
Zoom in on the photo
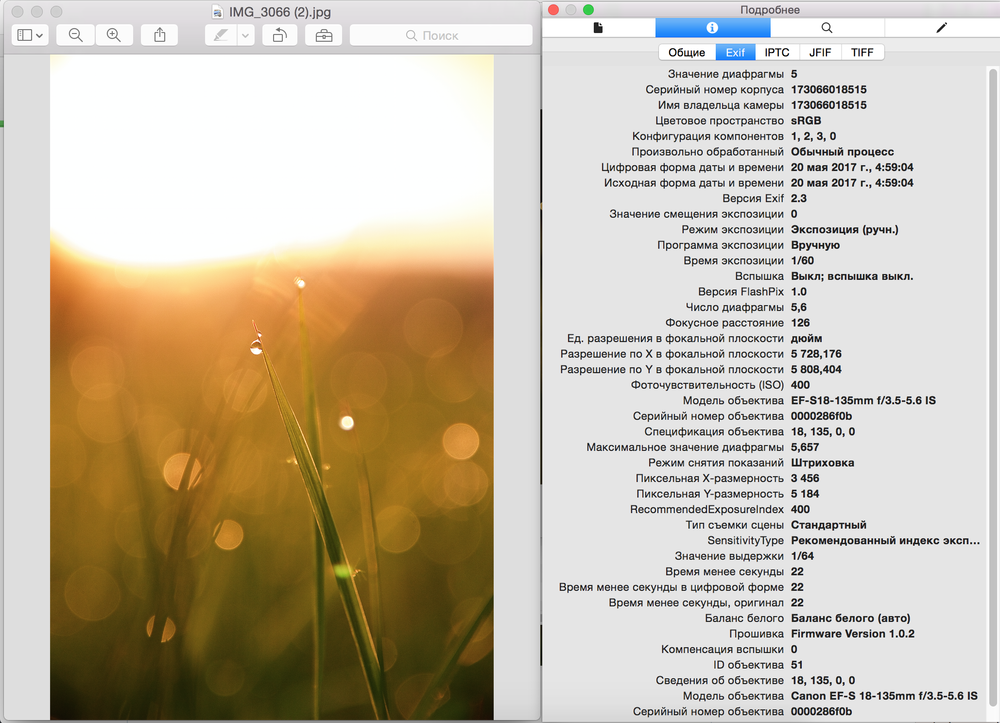[113, 35]
